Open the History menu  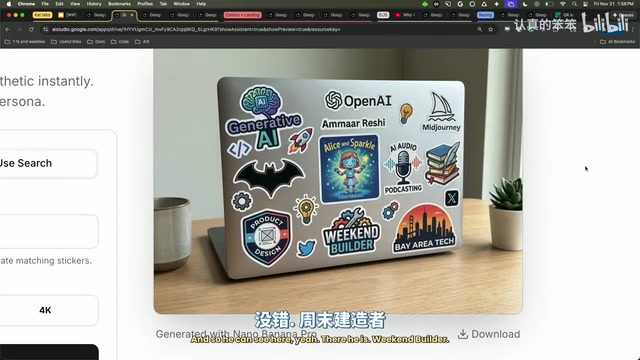[94, 4]
